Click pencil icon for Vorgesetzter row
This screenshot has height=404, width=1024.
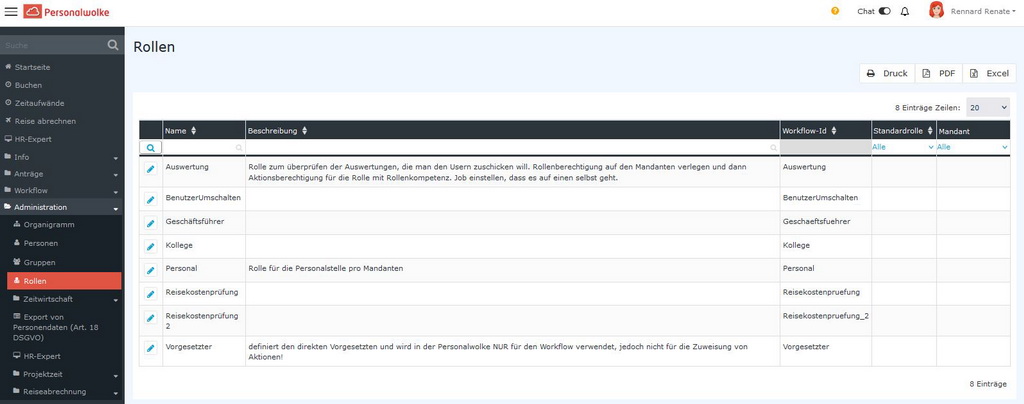pyautogui.click(x=151, y=348)
